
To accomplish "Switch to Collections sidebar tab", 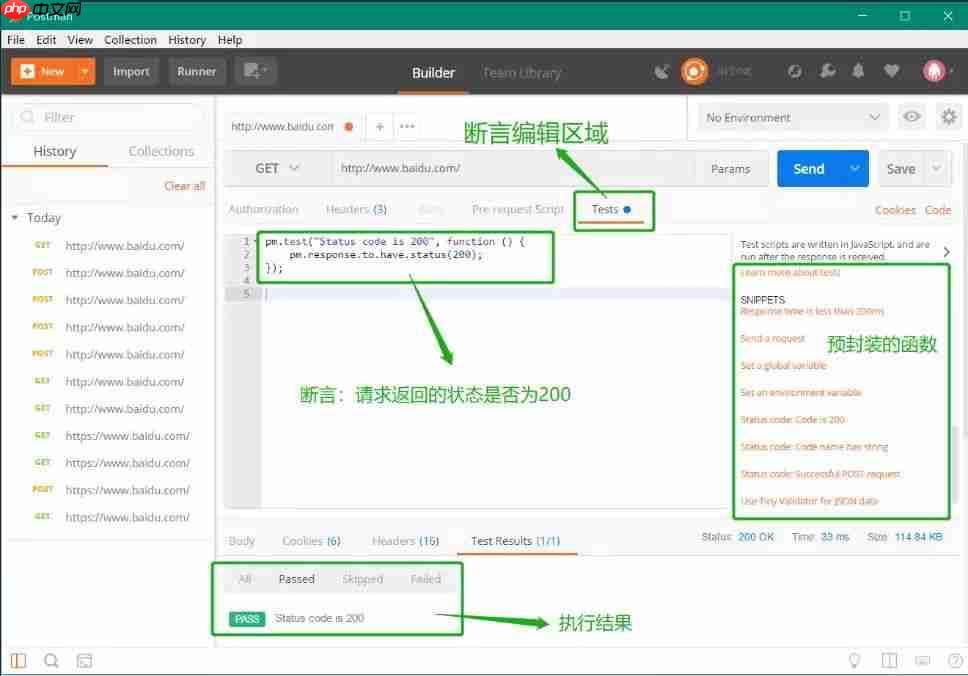I will [161, 151].
